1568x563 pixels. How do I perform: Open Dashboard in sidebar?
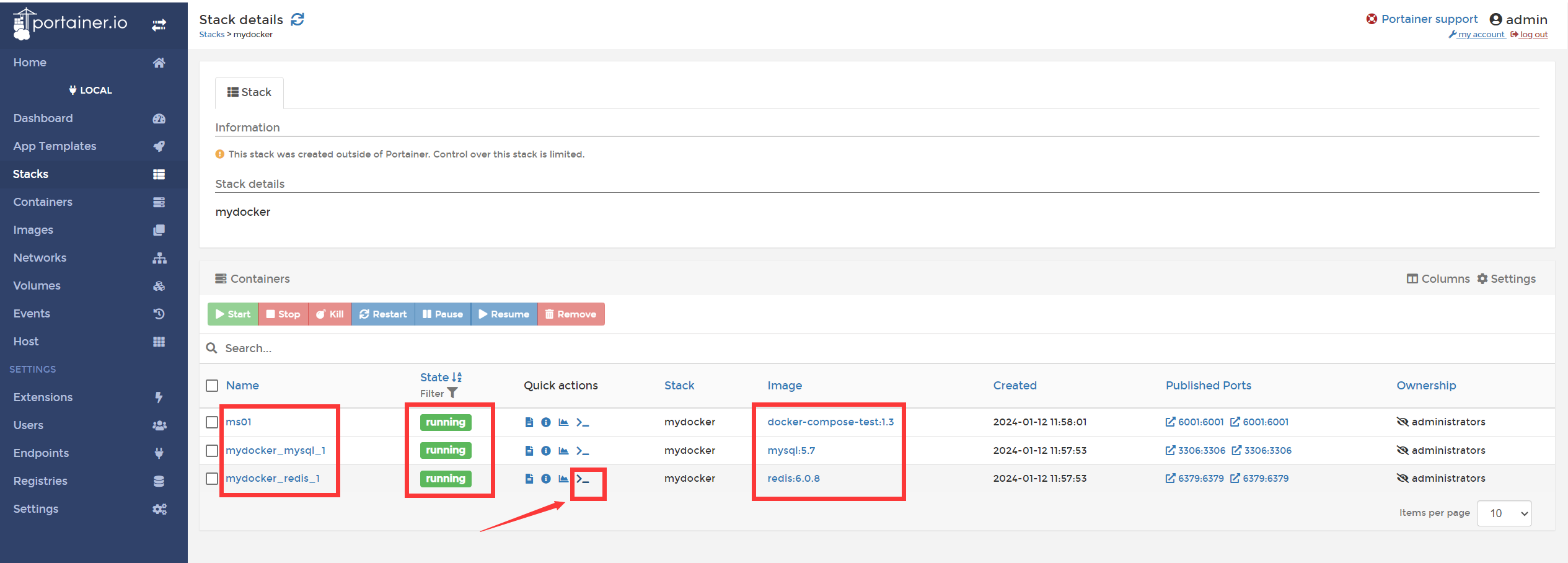(x=94, y=118)
